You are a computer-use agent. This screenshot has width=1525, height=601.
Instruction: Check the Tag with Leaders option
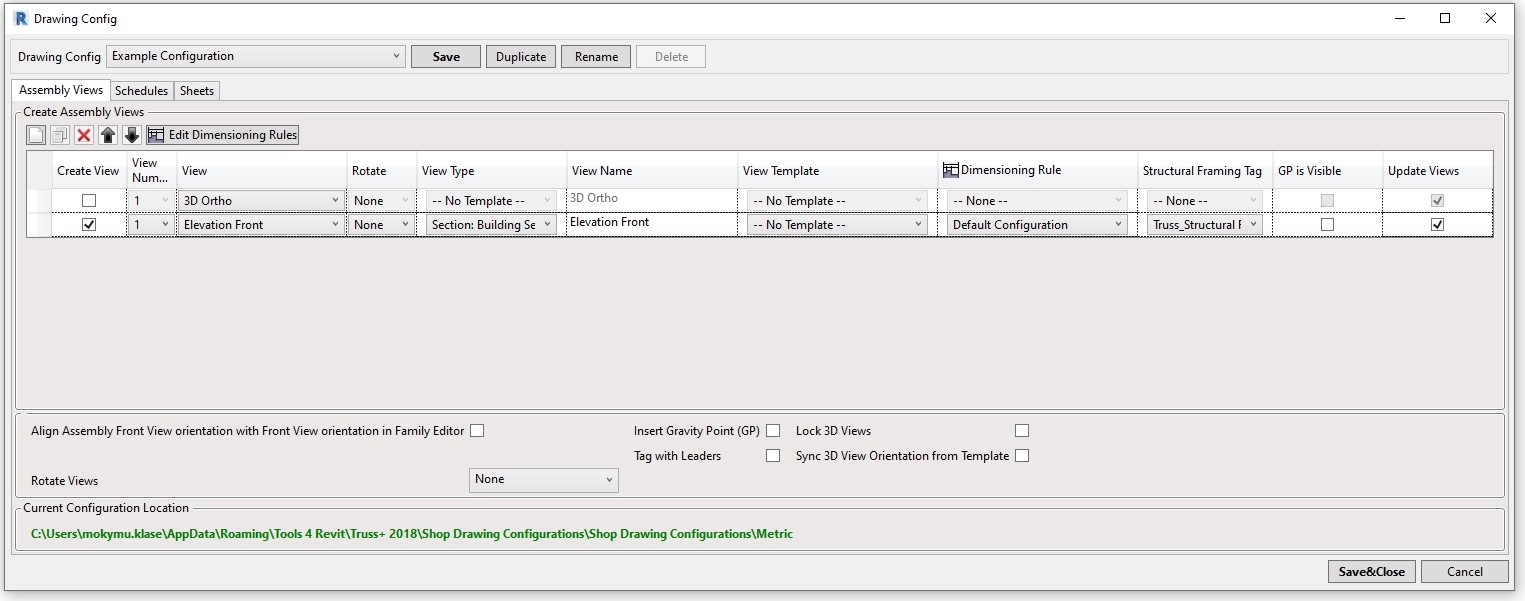click(x=773, y=456)
